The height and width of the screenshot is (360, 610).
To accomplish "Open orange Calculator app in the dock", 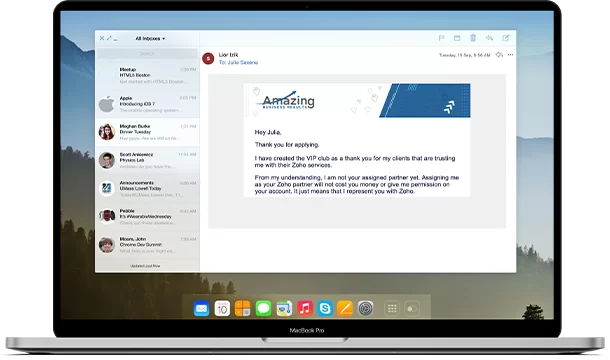I will point(243,309).
